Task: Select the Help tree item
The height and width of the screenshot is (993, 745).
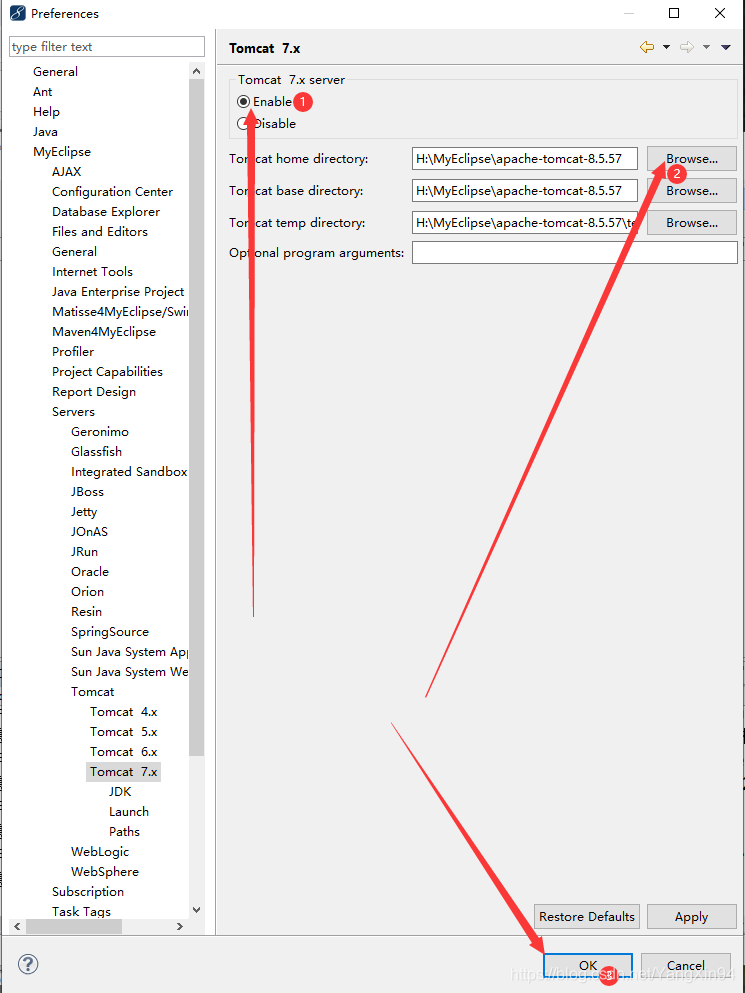Action: pyautogui.click(x=46, y=111)
